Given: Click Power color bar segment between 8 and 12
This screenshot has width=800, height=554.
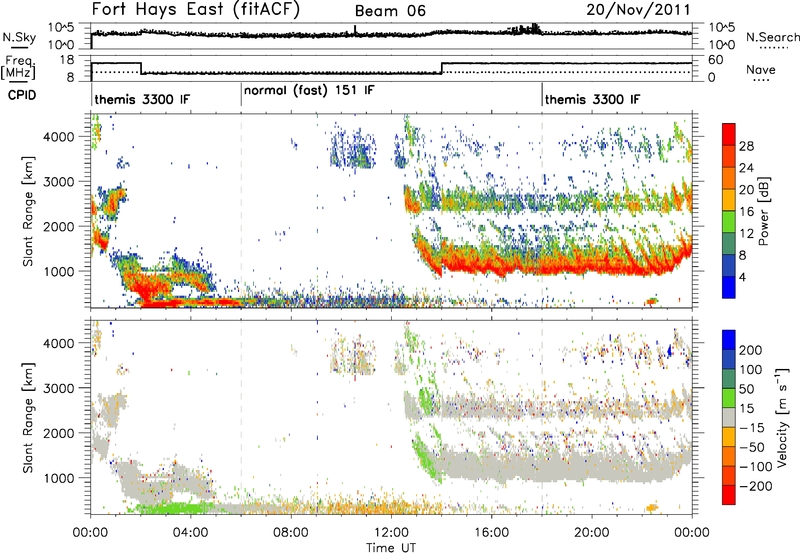Looking at the screenshot, I should point(729,243).
